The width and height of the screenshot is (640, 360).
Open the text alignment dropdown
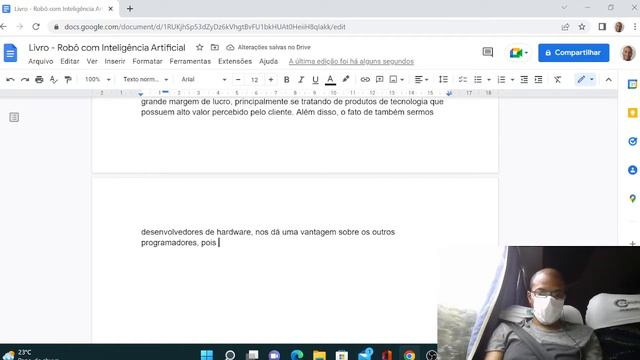point(421,80)
